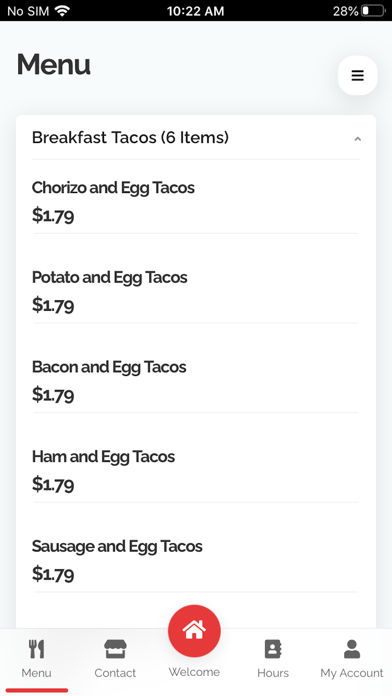The height and width of the screenshot is (696, 392).
Task: Tap the red home Welcome icon
Action: (x=194, y=631)
